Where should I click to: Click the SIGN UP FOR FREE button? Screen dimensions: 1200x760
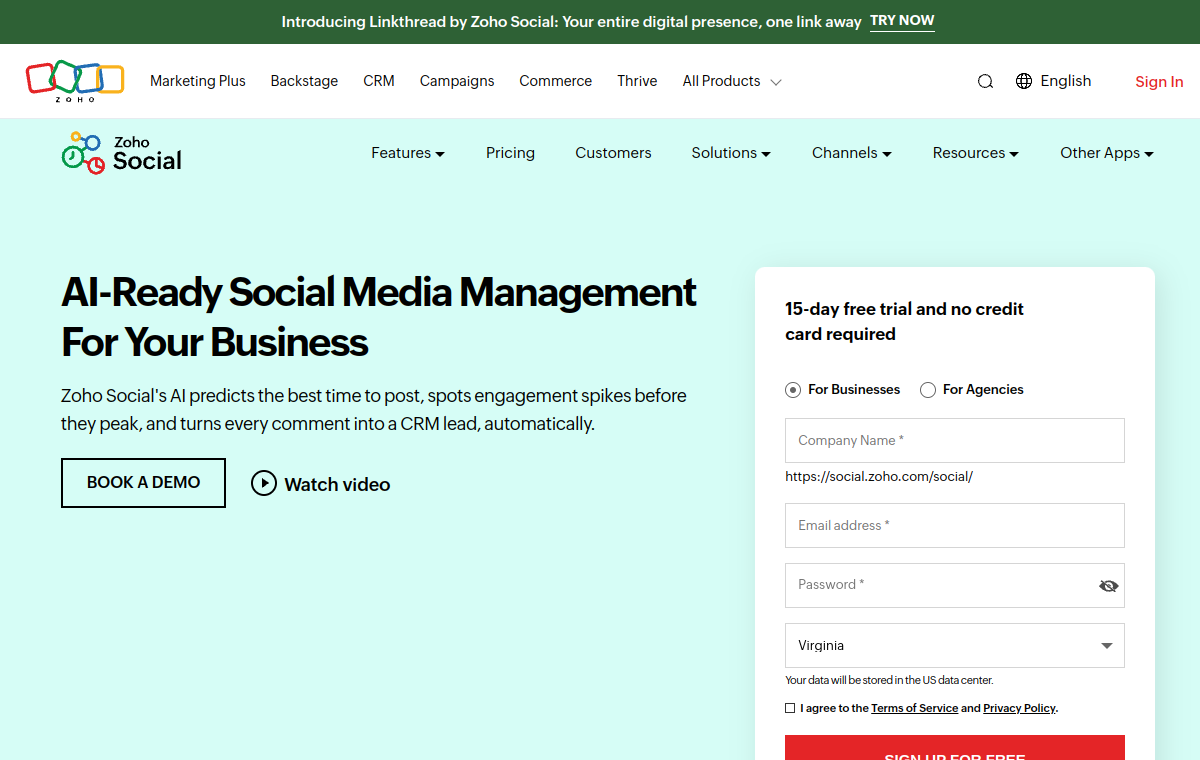(x=955, y=748)
